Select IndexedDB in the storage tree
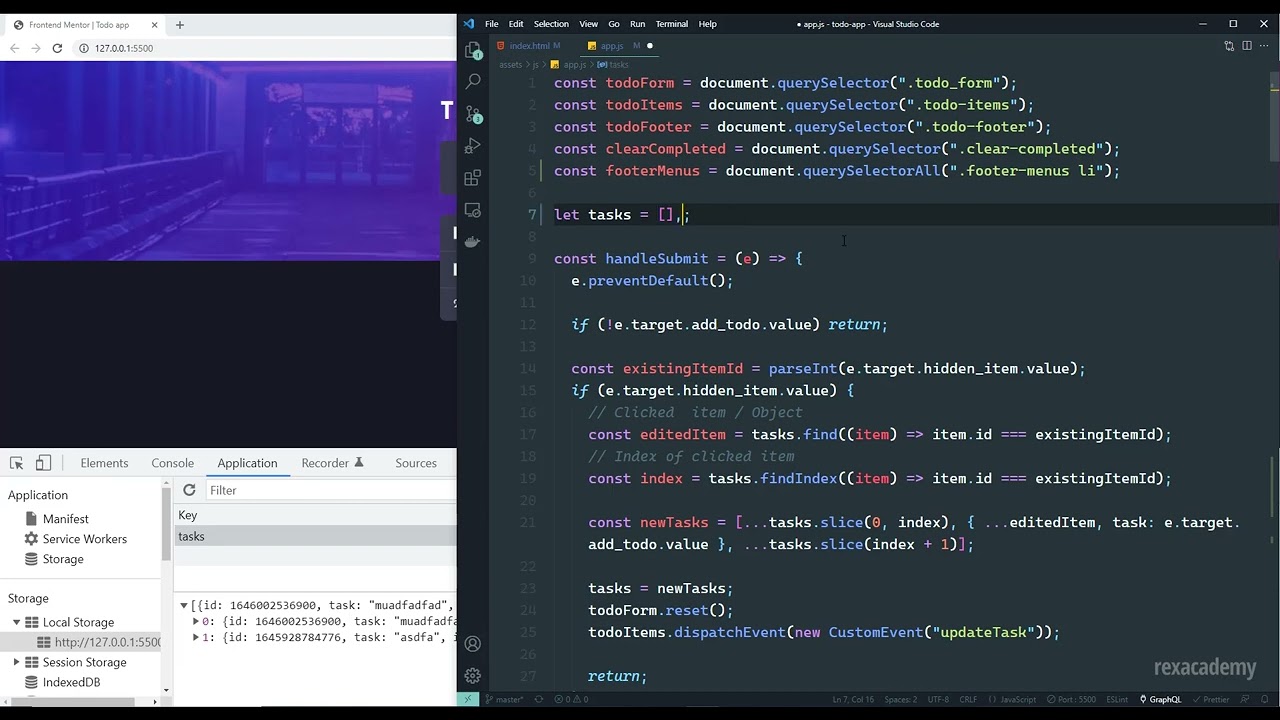1280x720 pixels. (71, 682)
